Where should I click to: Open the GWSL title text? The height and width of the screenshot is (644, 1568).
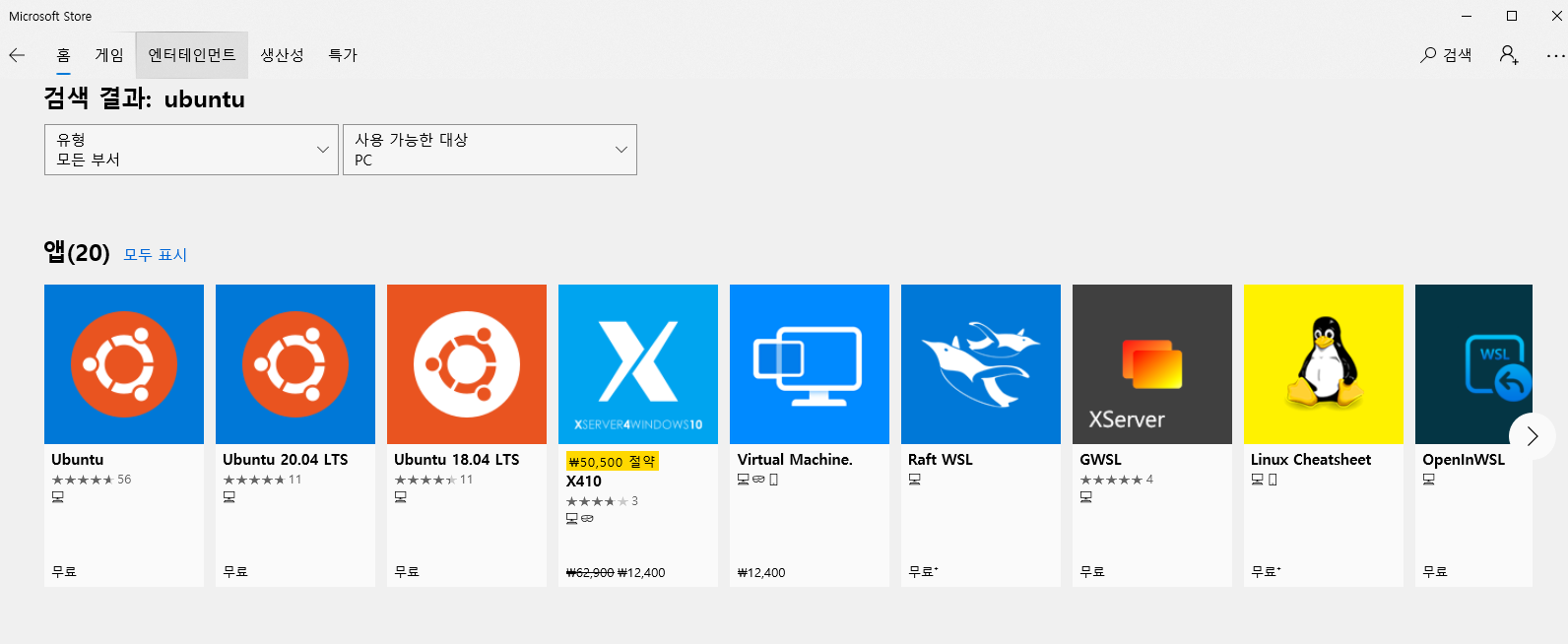(1100, 460)
